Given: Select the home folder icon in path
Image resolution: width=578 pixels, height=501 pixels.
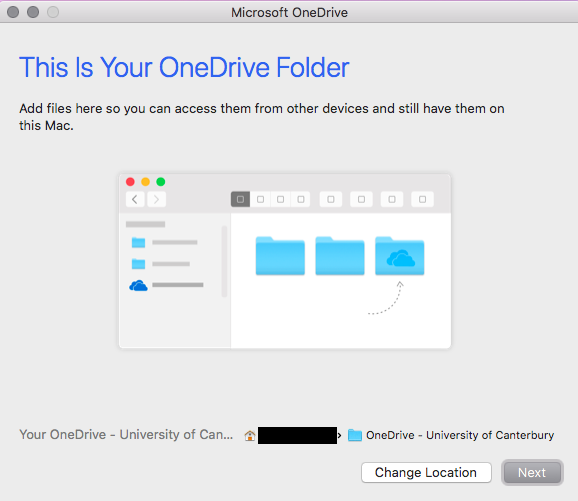Looking at the screenshot, I should 250,435.
